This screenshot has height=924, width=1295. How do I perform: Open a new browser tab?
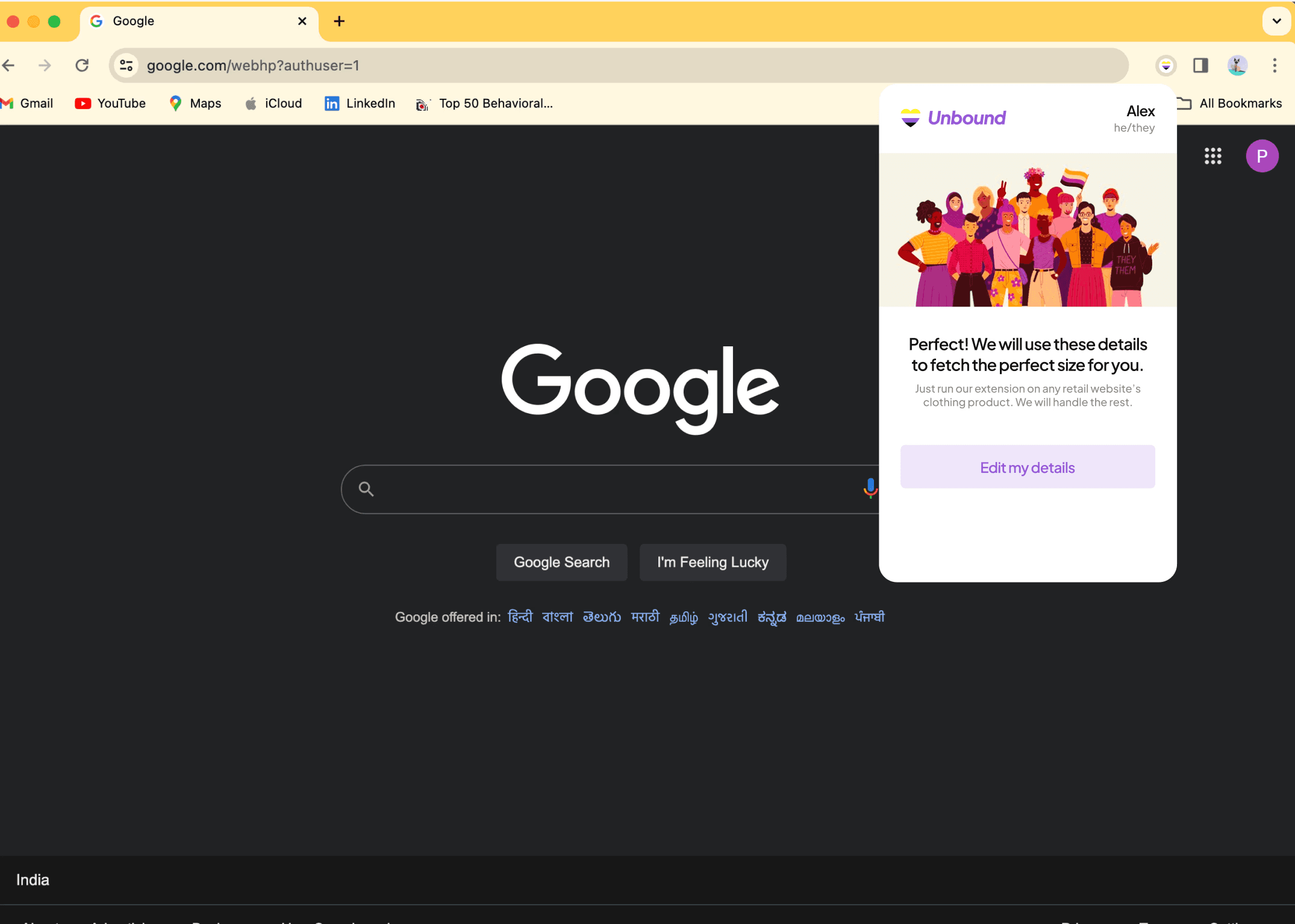(339, 21)
